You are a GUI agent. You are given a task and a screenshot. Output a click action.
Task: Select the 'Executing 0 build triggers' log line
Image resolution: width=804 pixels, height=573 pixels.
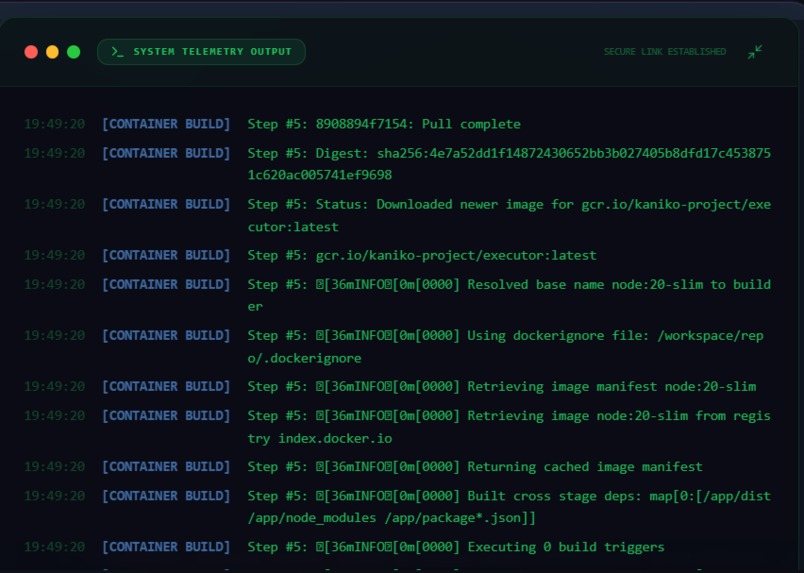[398, 547]
